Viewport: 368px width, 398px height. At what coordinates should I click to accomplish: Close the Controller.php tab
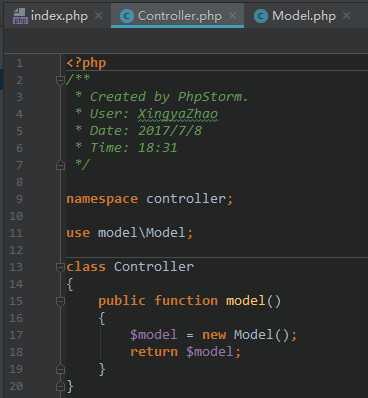tap(233, 16)
